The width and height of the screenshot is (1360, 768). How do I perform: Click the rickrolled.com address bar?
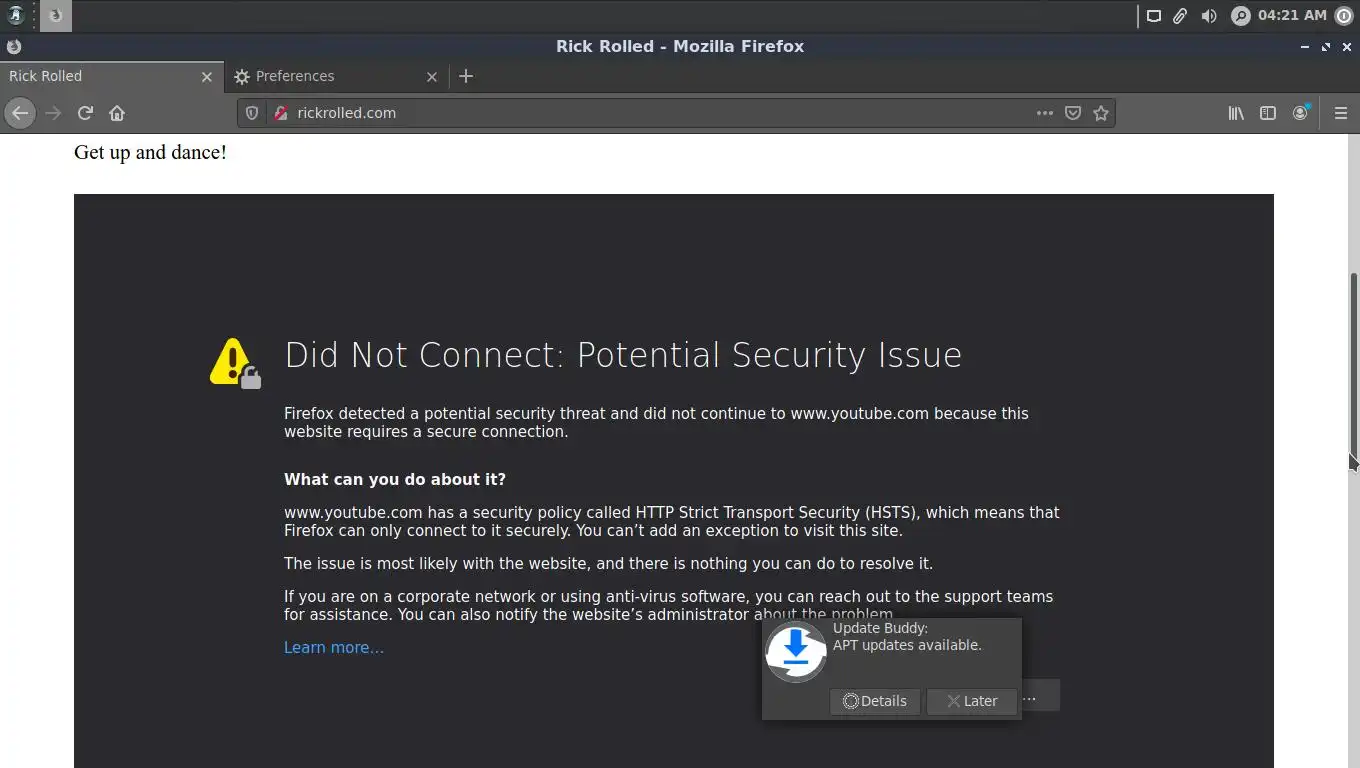pos(650,113)
